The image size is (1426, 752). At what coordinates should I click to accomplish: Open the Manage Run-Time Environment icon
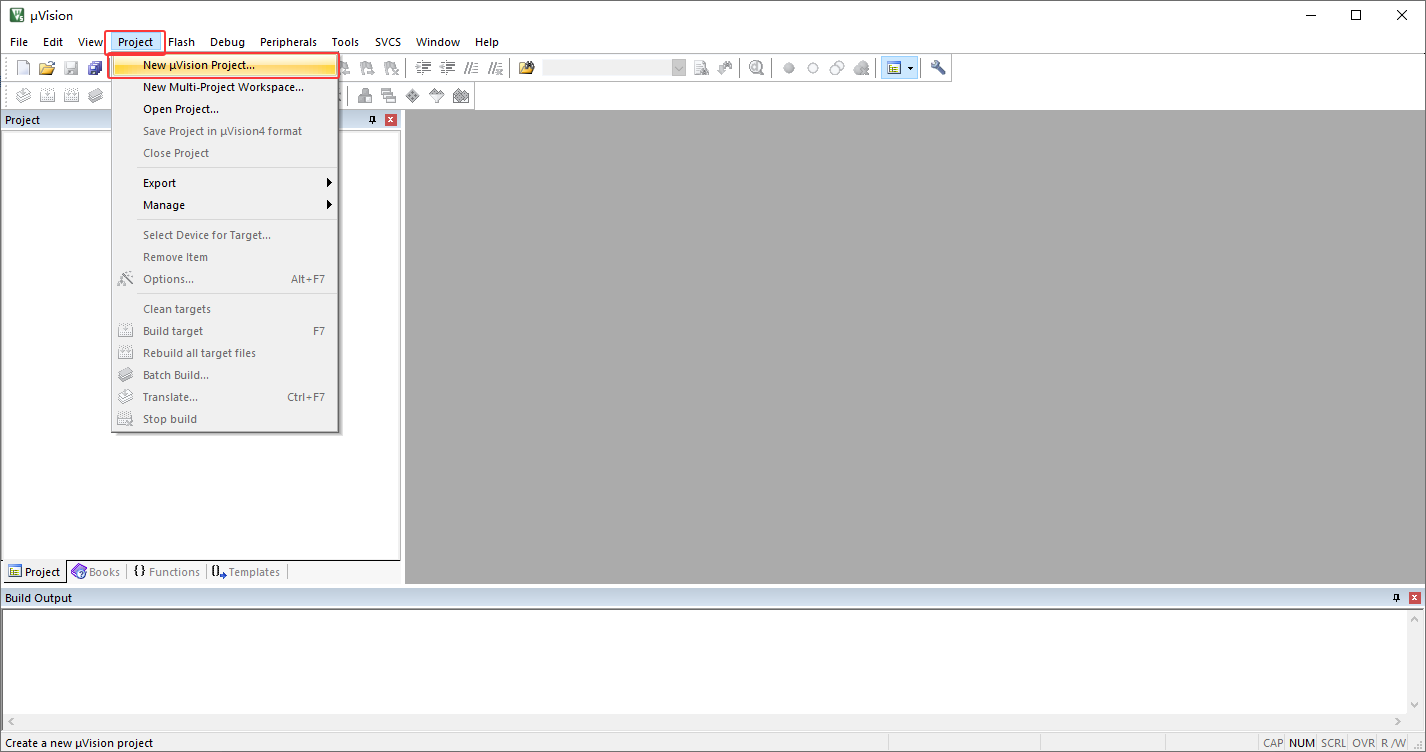coord(412,96)
